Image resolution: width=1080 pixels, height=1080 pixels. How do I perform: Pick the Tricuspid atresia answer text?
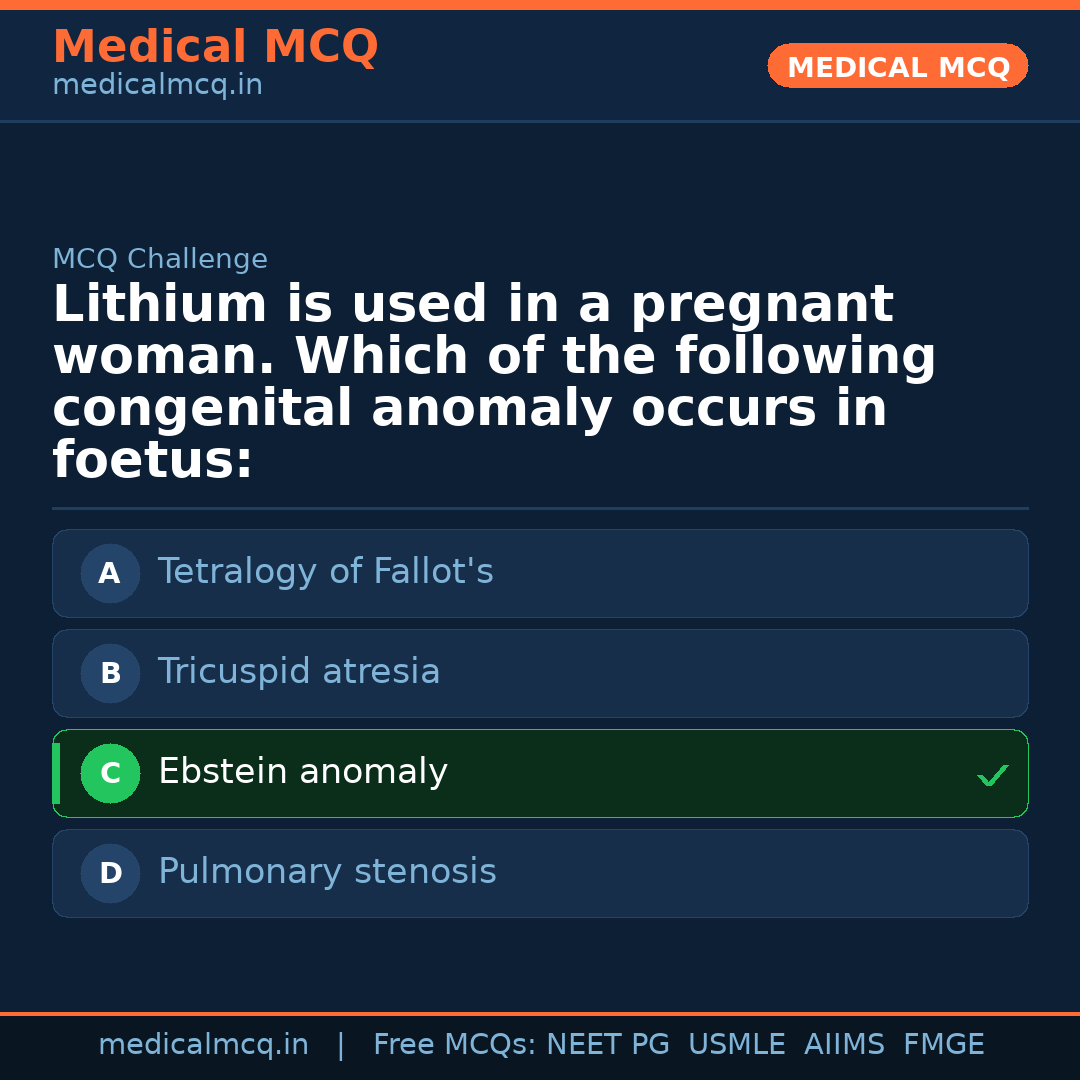[299, 672]
